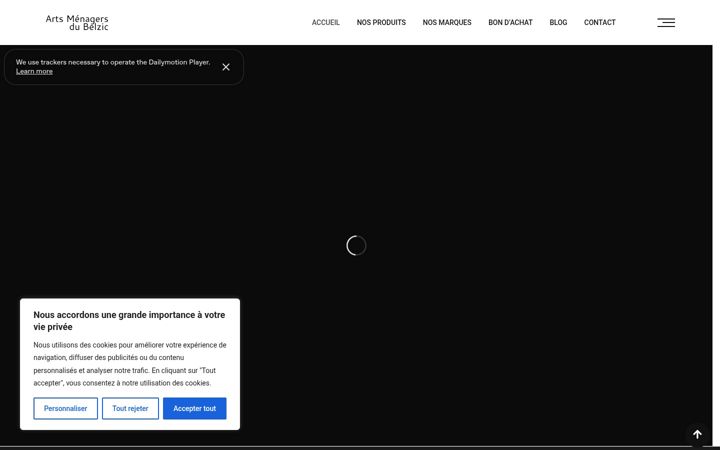The image size is (720, 450).
Task: Click the cookie description paragraph
Action: point(130,364)
